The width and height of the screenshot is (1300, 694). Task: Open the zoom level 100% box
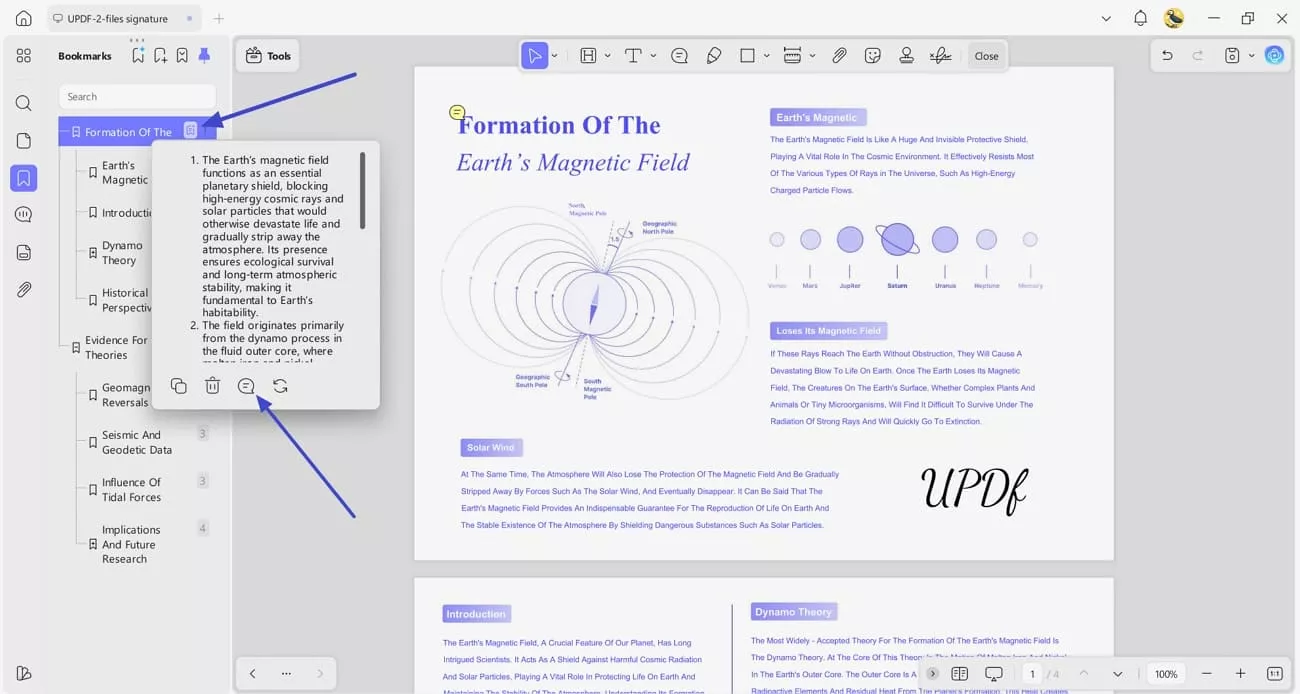tap(1166, 674)
